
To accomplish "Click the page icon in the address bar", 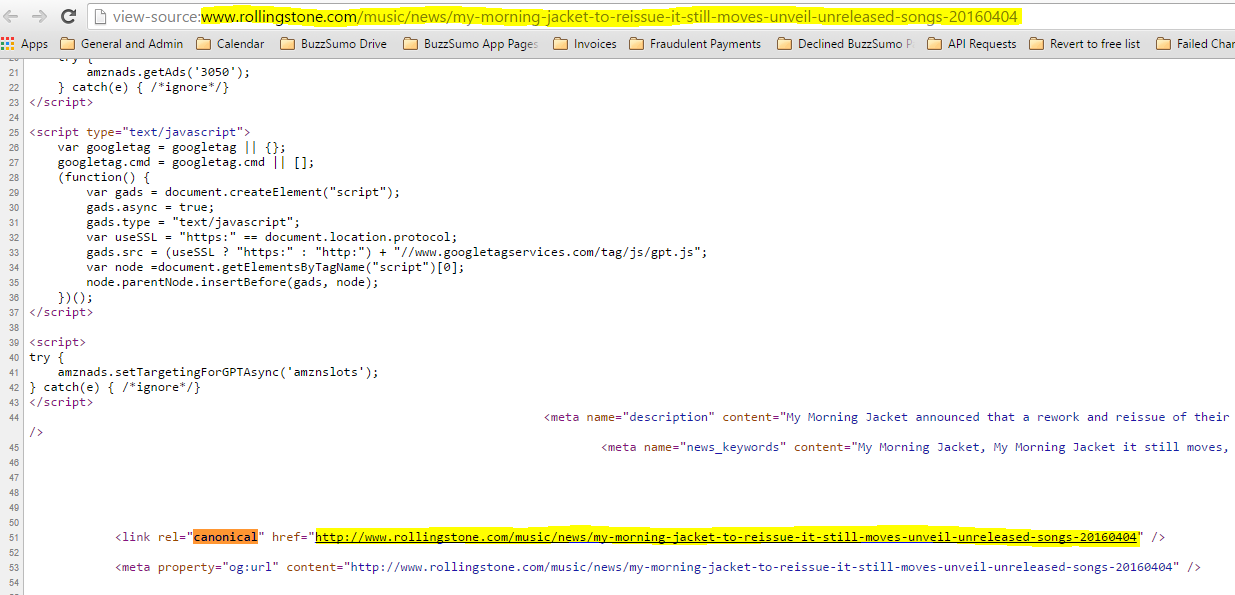I will [101, 17].
